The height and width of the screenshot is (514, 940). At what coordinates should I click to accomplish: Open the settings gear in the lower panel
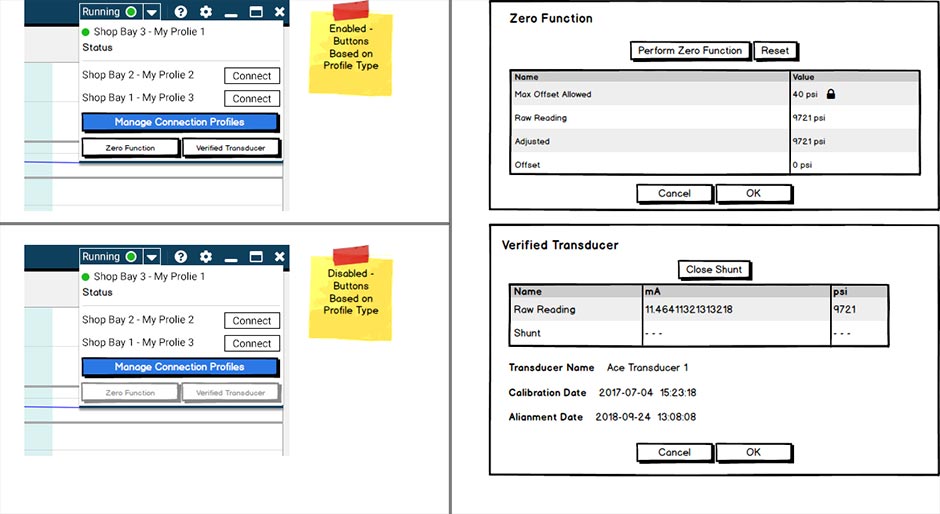coord(206,257)
